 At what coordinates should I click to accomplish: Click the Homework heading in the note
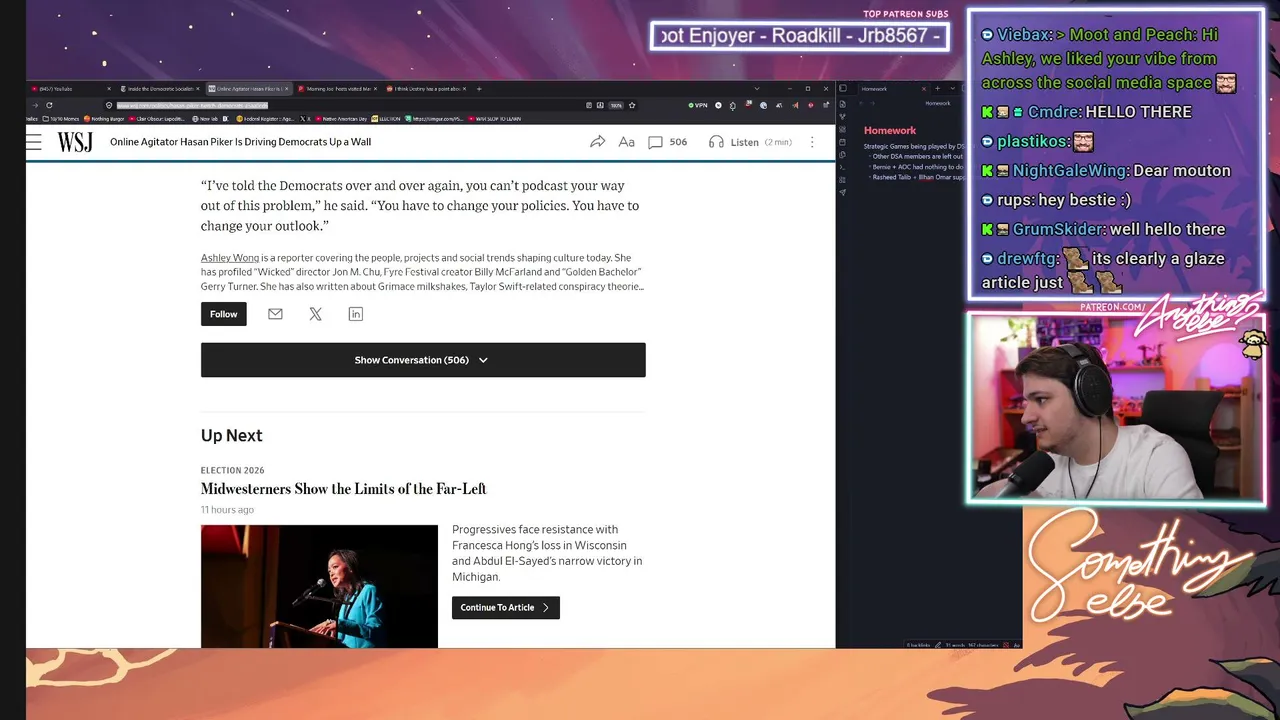coord(890,130)
